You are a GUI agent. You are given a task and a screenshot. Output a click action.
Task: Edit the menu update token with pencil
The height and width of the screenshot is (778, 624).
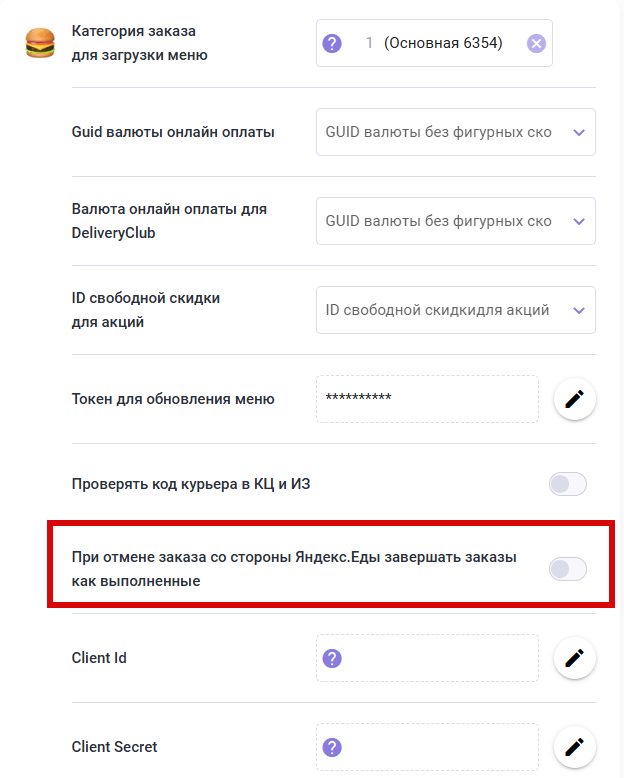click(575, 399)
